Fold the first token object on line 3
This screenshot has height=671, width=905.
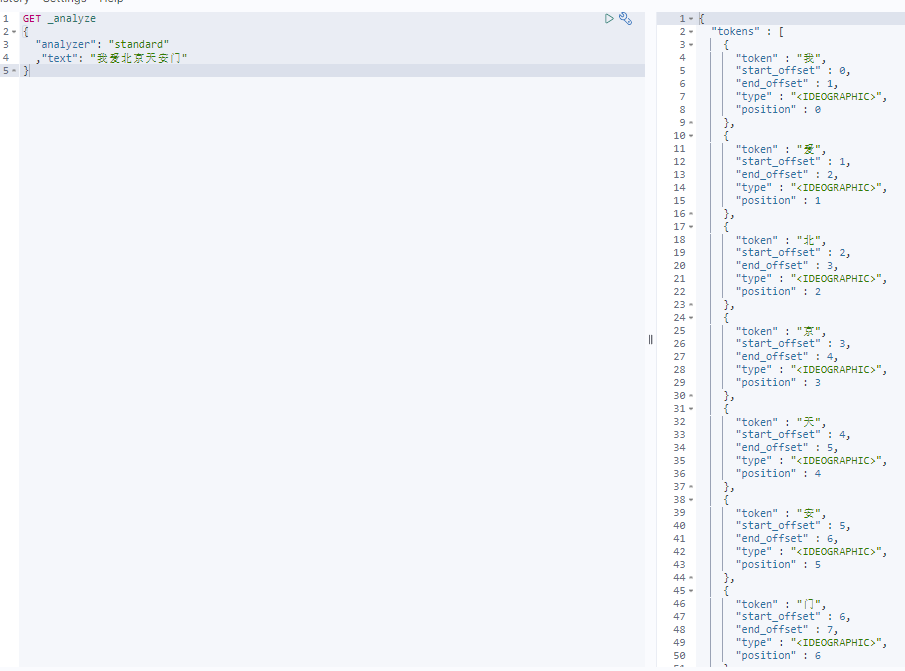(690, 45)
